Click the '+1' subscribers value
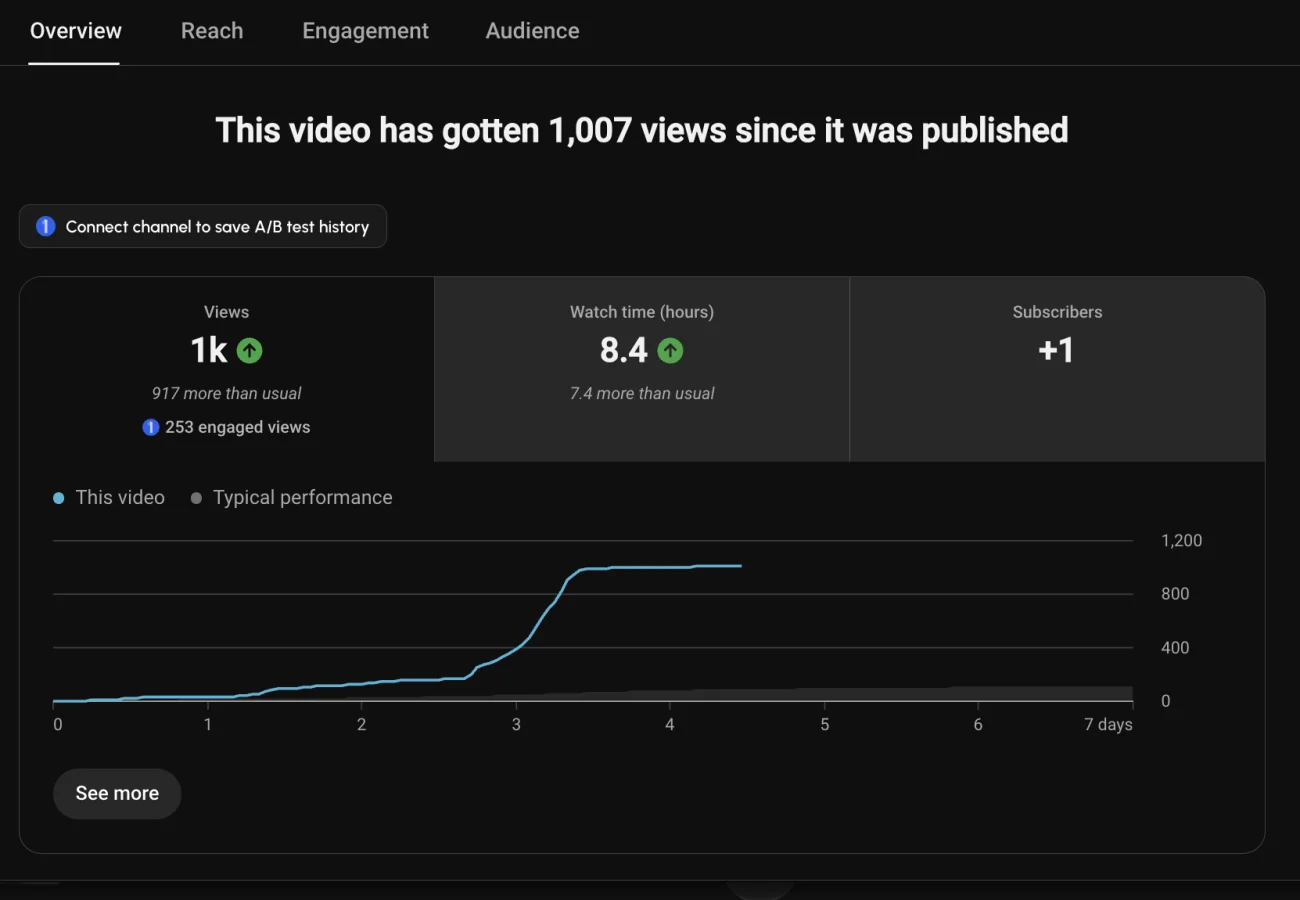Screen dimensions: 1300x900 click(1057, 350)
